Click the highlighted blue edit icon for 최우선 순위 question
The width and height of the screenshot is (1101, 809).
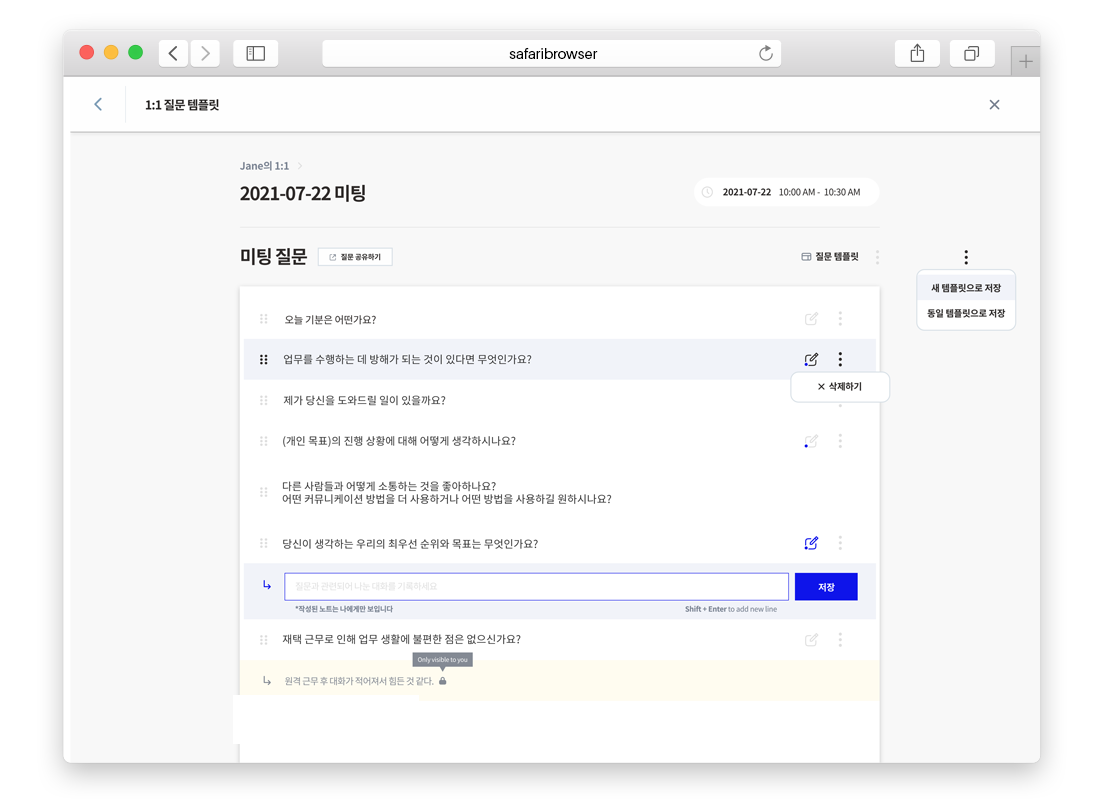(811, 543)
